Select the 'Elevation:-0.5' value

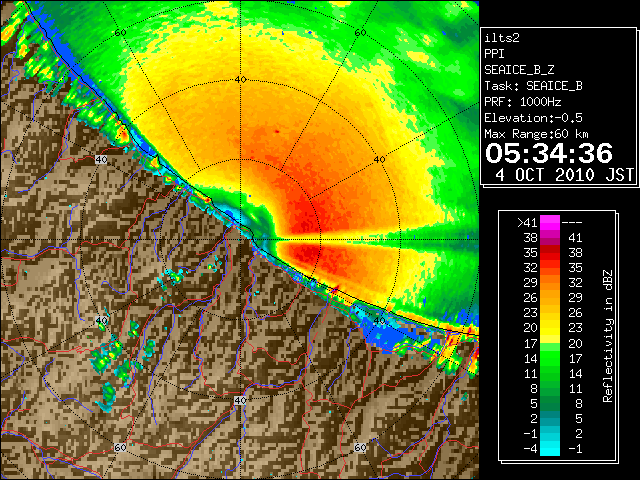(x=533, y=118)
